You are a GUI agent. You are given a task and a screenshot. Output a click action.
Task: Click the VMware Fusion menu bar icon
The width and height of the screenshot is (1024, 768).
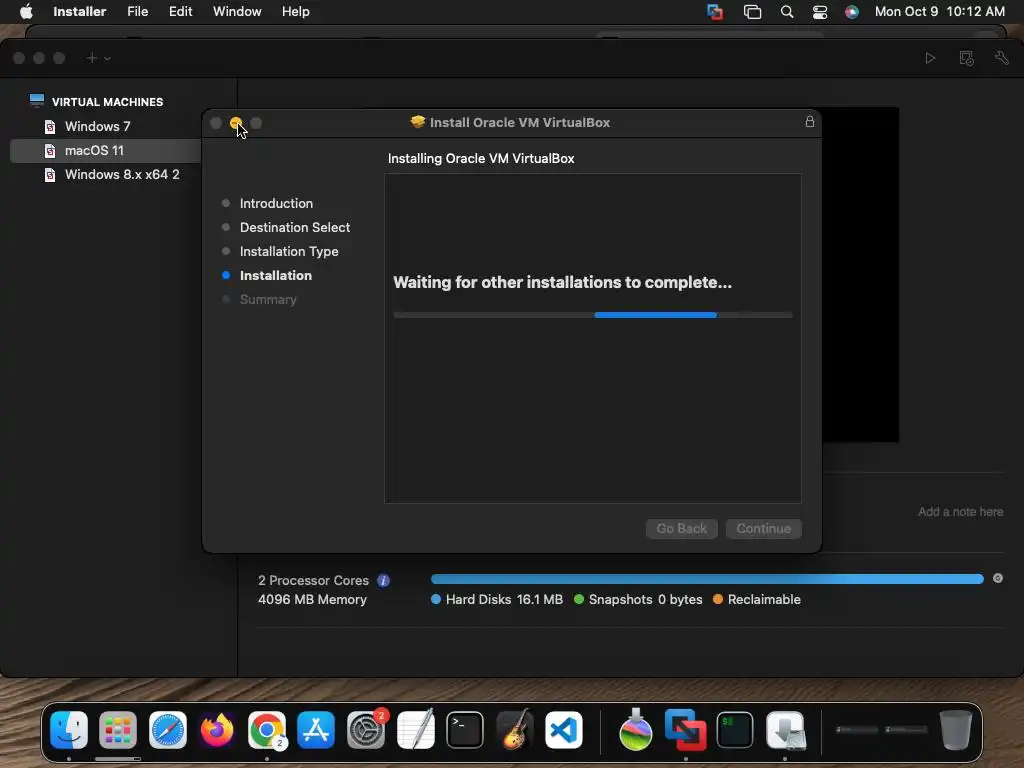pos(715,12)
